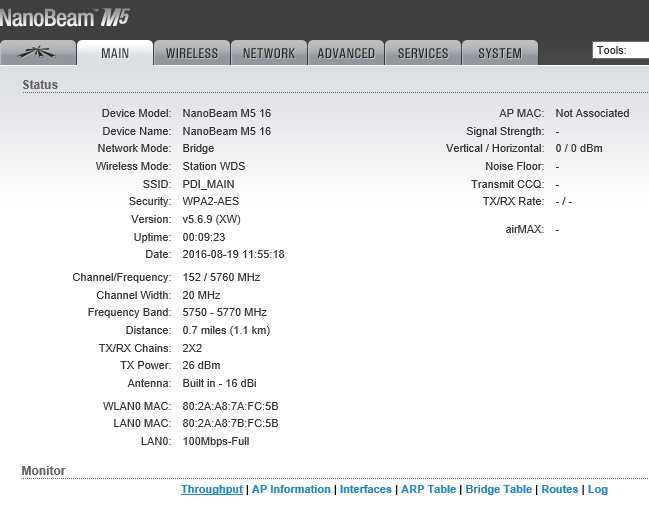This screenshot has height=505, width=649.
Task: Click the Throughput monitor link
Action: tap(212, 489)
